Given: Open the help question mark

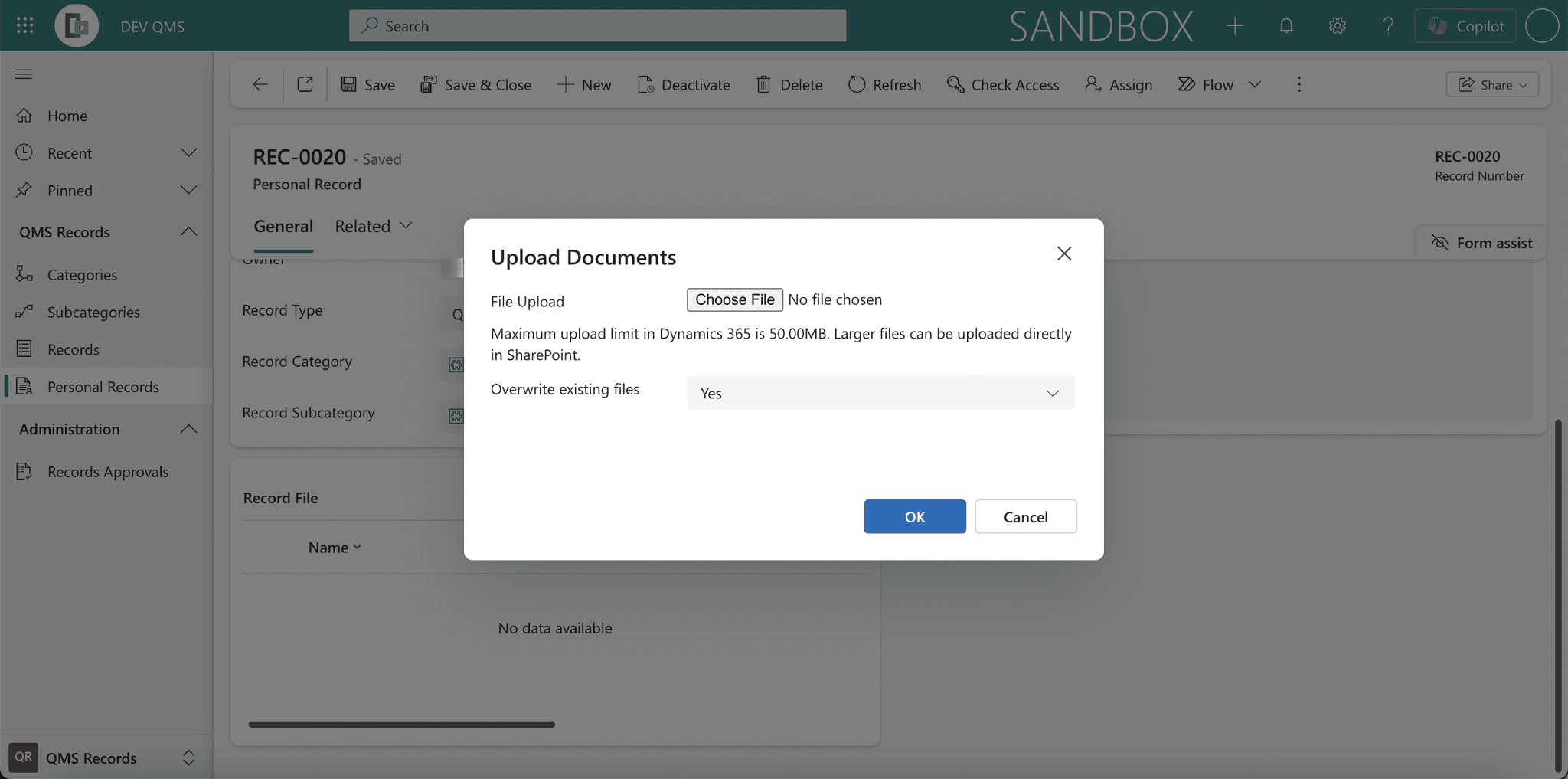Looking at the screenshot, I should 1387,25.
